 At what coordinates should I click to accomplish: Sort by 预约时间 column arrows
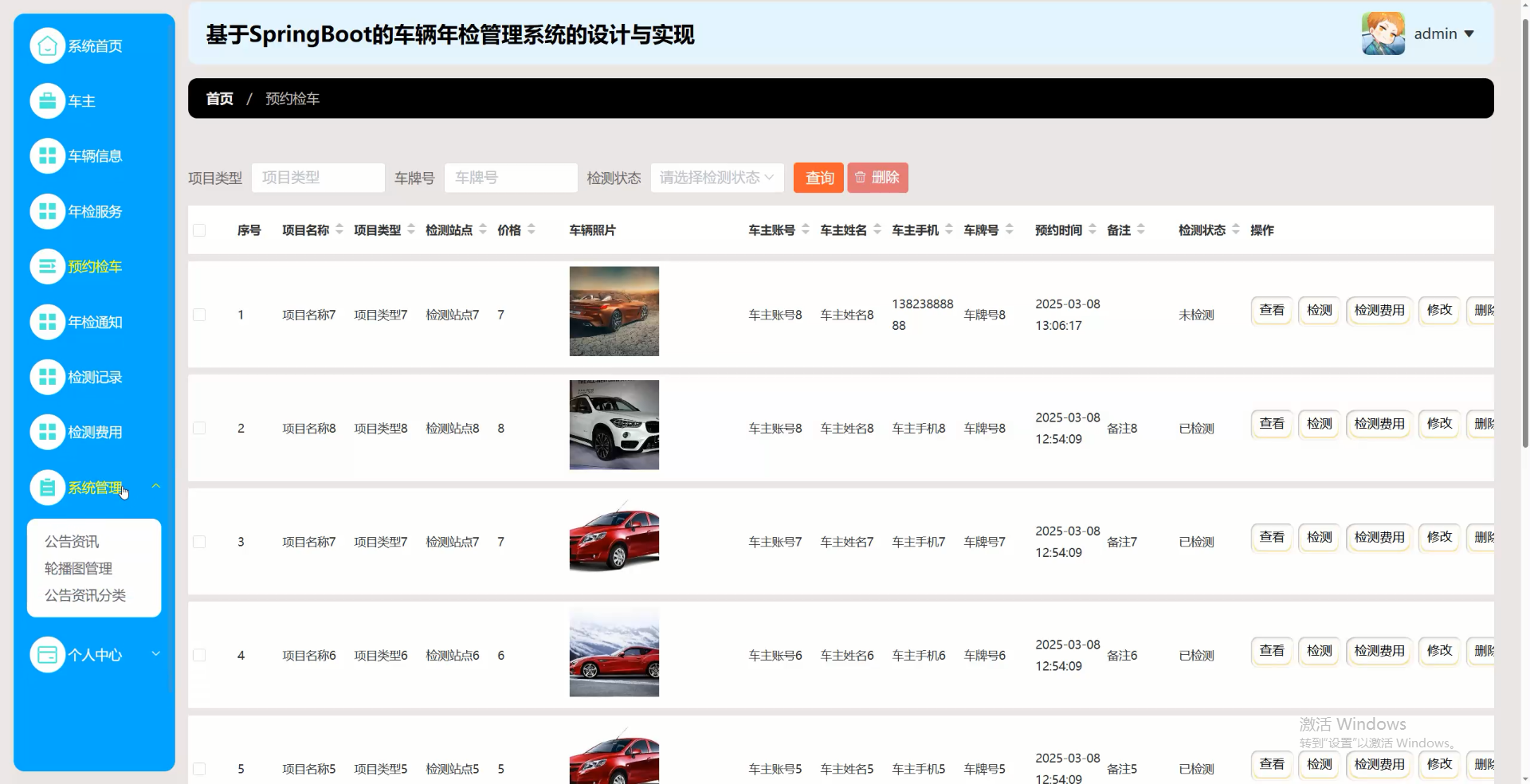tap(1093, 229)
